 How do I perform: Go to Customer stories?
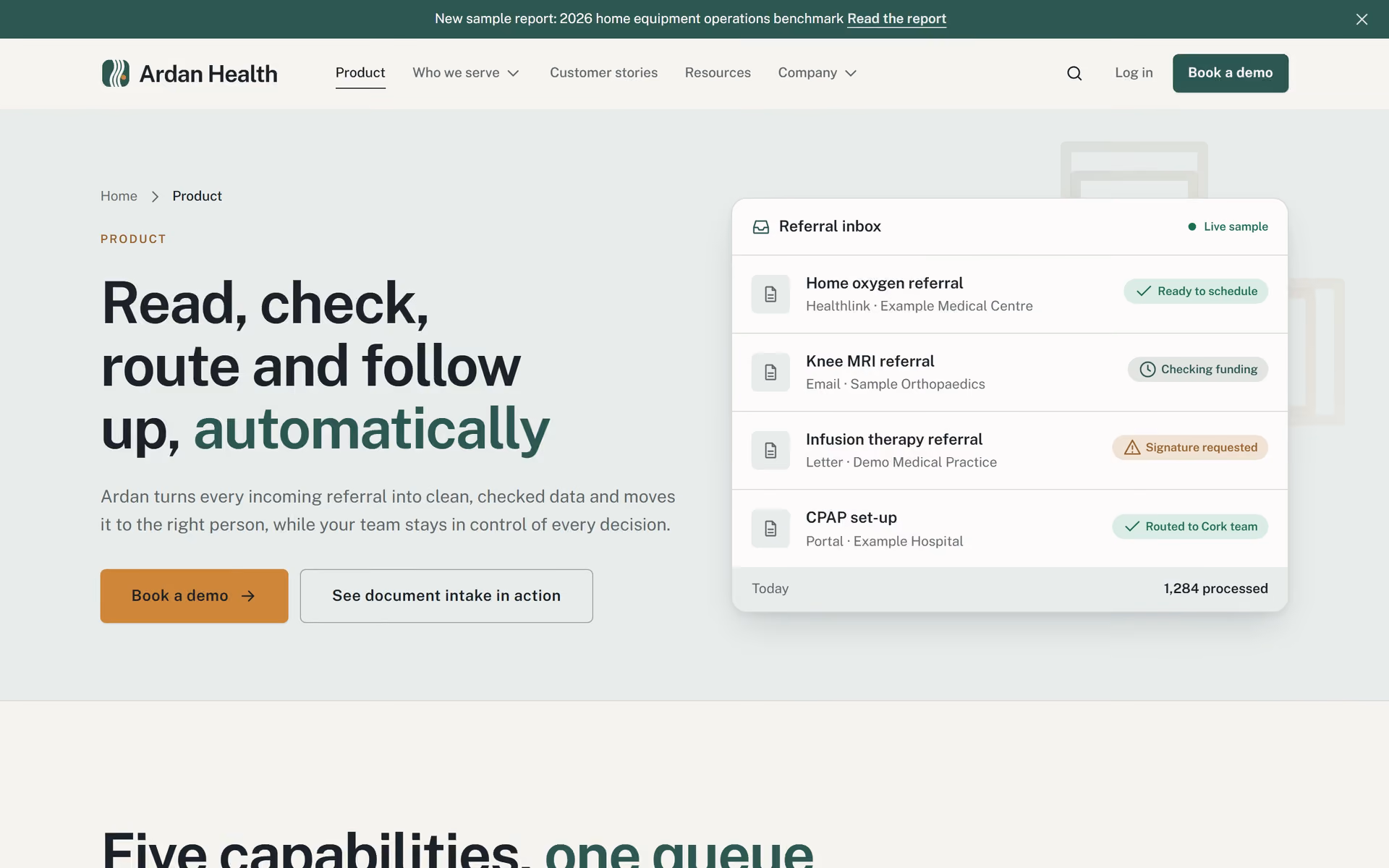point(603,73)
